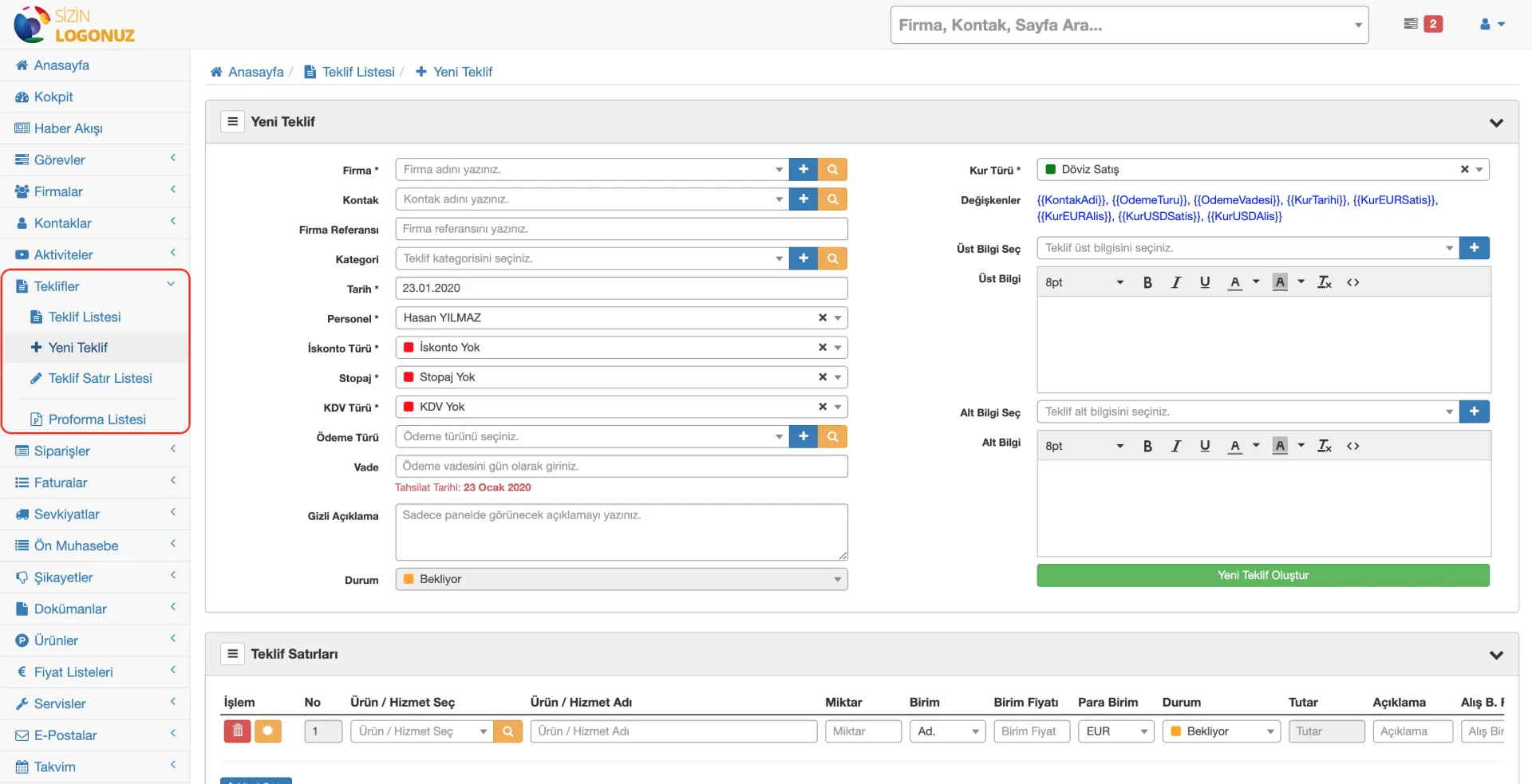
Task: Open Haber Akışı in the sidebar
Action: tap(95, 128)
